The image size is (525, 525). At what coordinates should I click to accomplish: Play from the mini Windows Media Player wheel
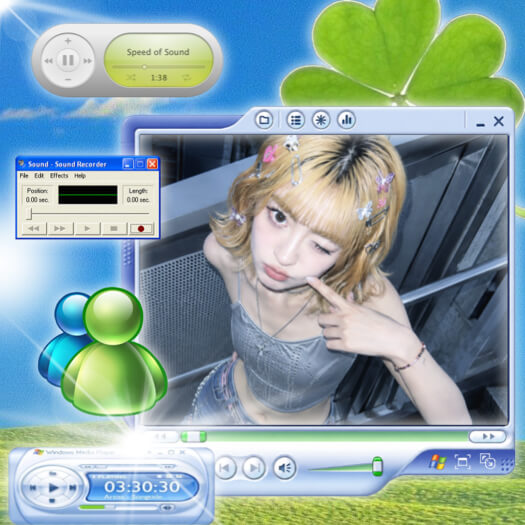[x=53, y=488]
